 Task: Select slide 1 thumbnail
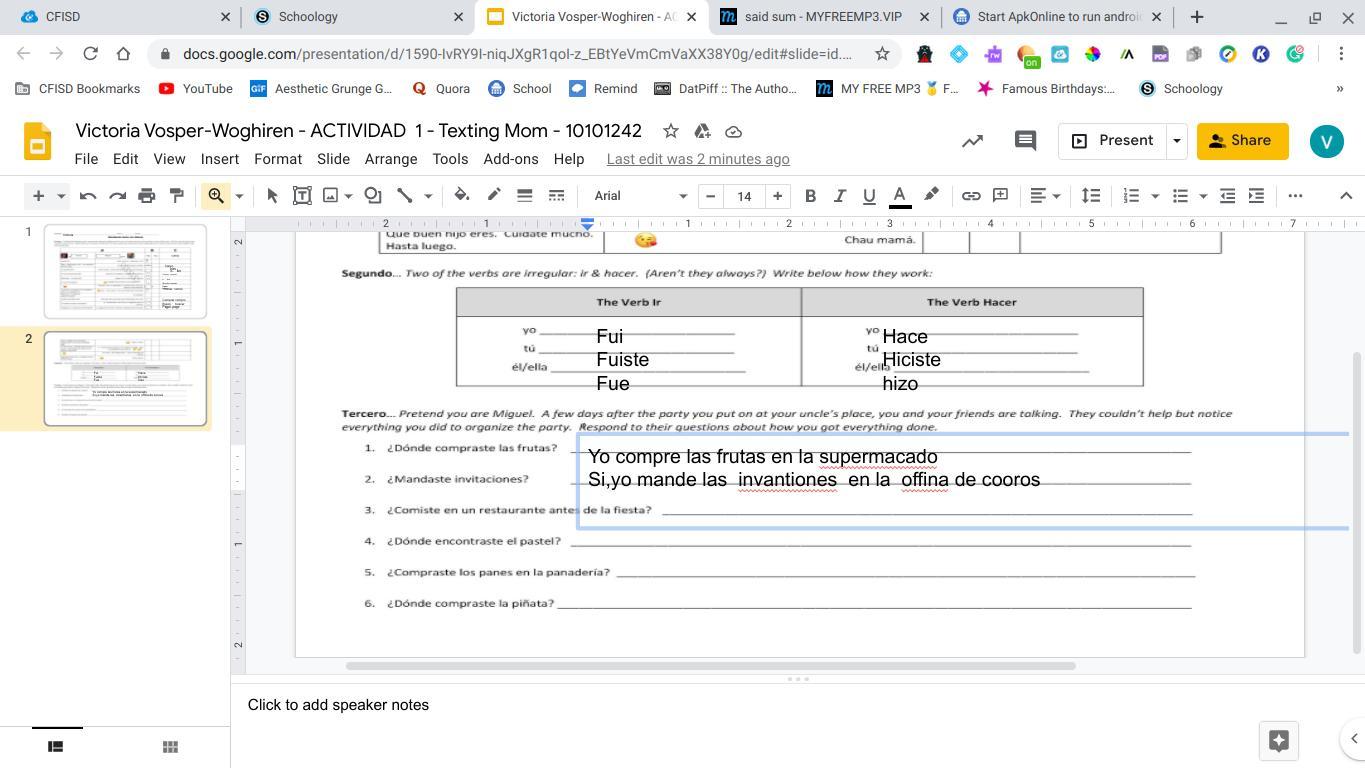[125, 271]
